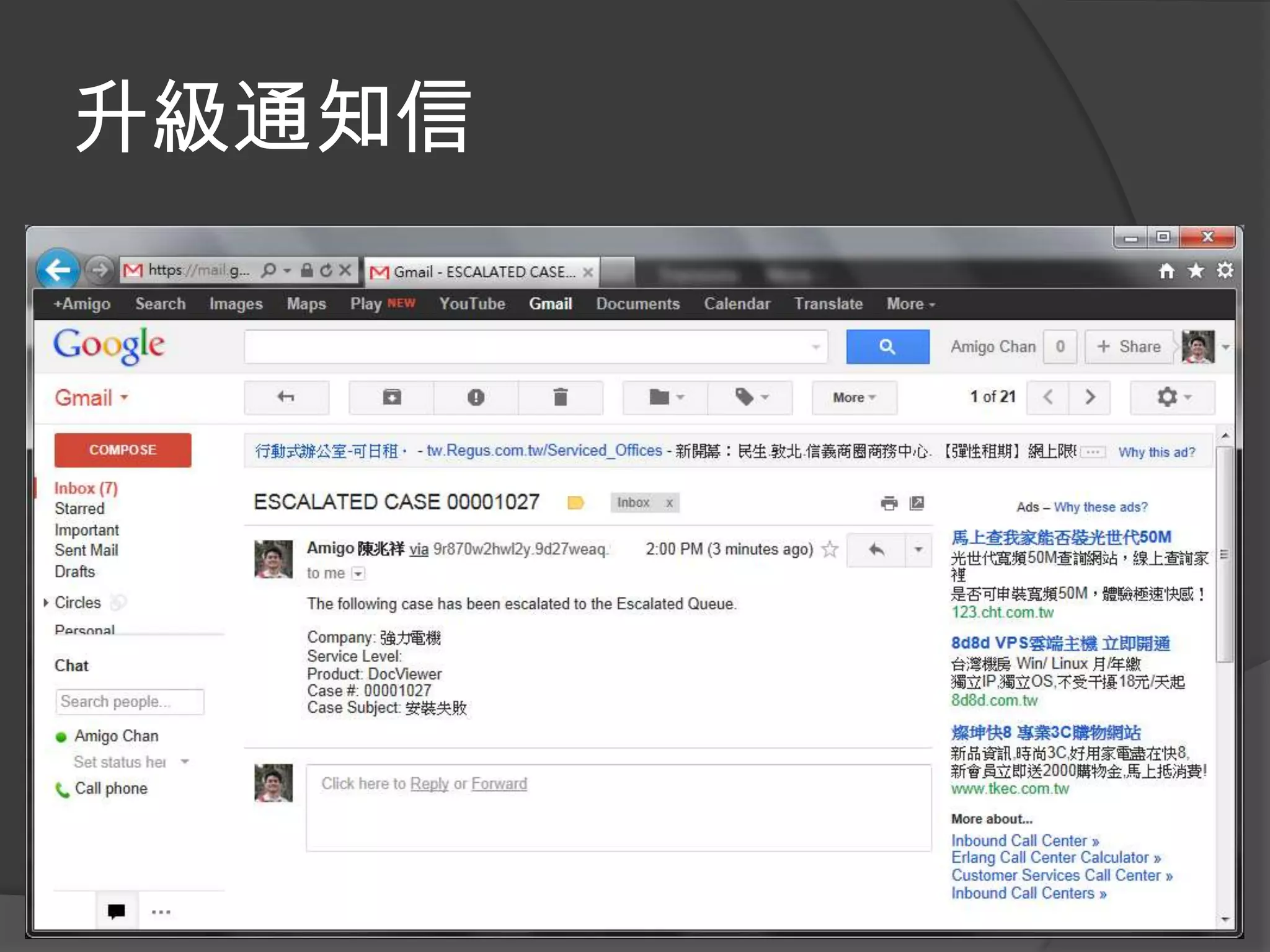The image size is (1270, 952).
Task: Open account menu arrow next to profile photo
Action: click(1225, 347)
